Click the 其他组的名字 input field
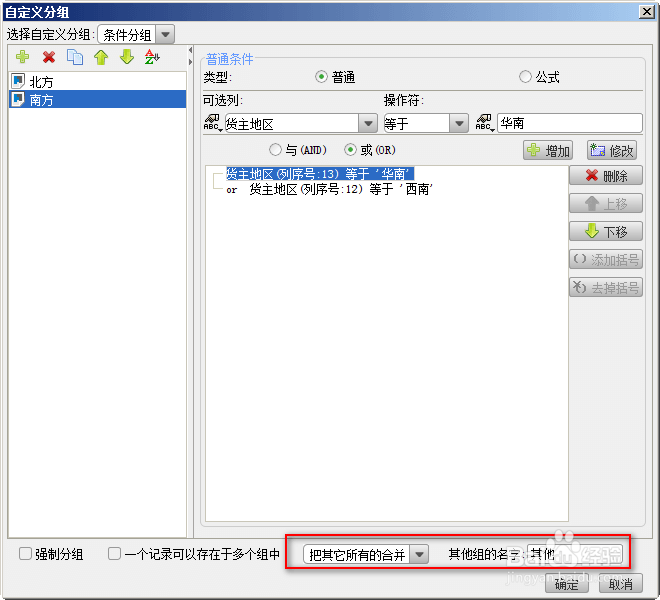Viewport: 660px width, 600px height. coord(575,554)
